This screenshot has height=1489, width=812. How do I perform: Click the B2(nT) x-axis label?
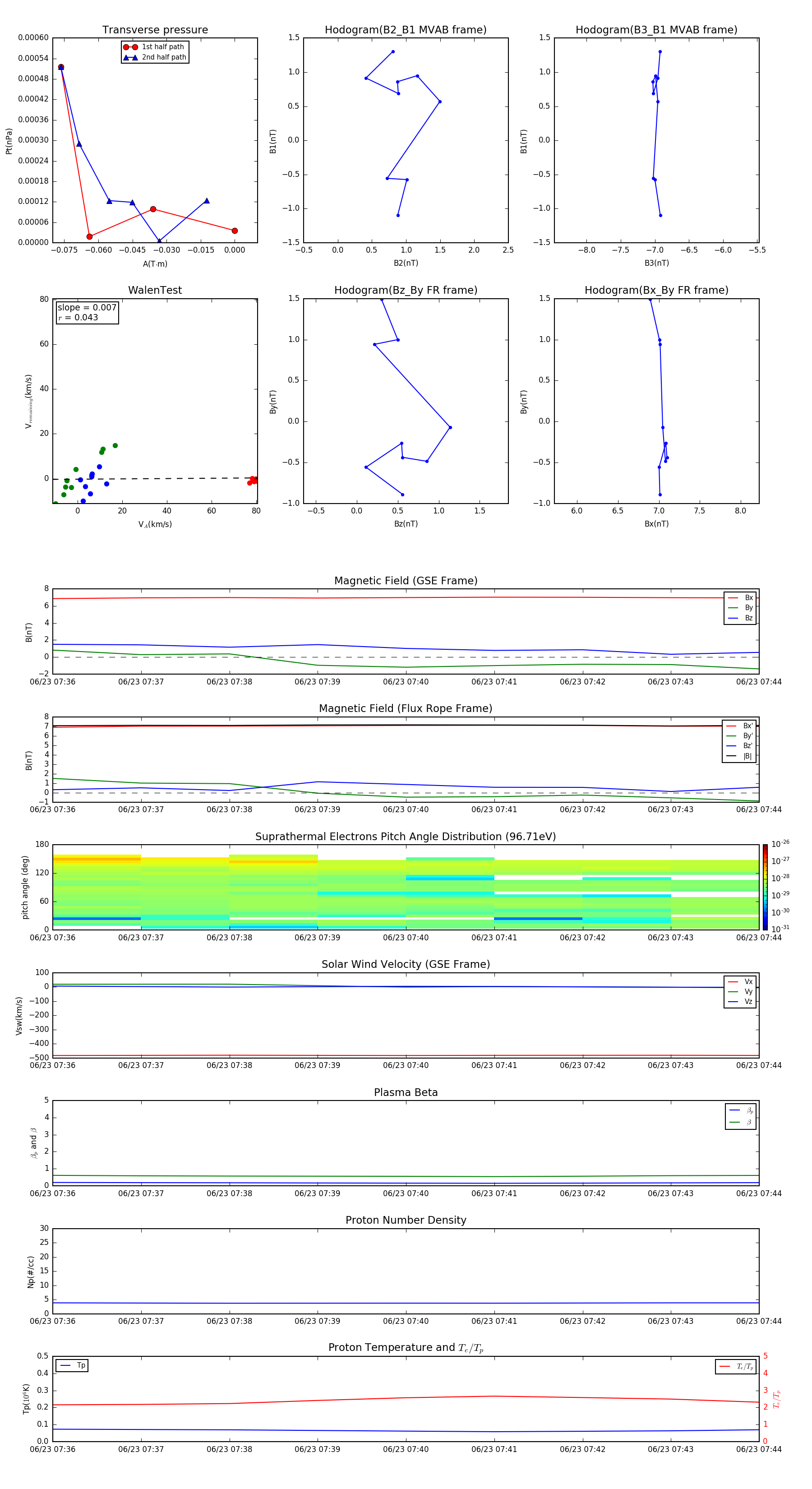[x=406, y=263]
